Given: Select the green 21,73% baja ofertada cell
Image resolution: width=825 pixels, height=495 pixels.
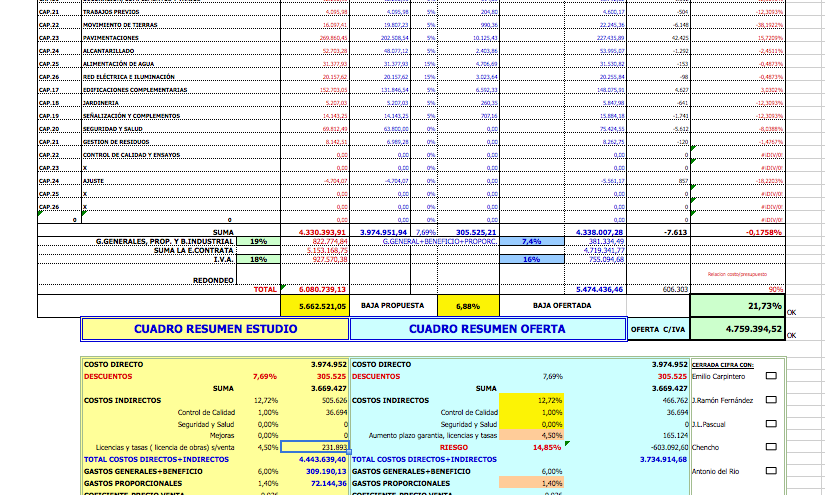Looking at the screenshot, I should point(738,305).
